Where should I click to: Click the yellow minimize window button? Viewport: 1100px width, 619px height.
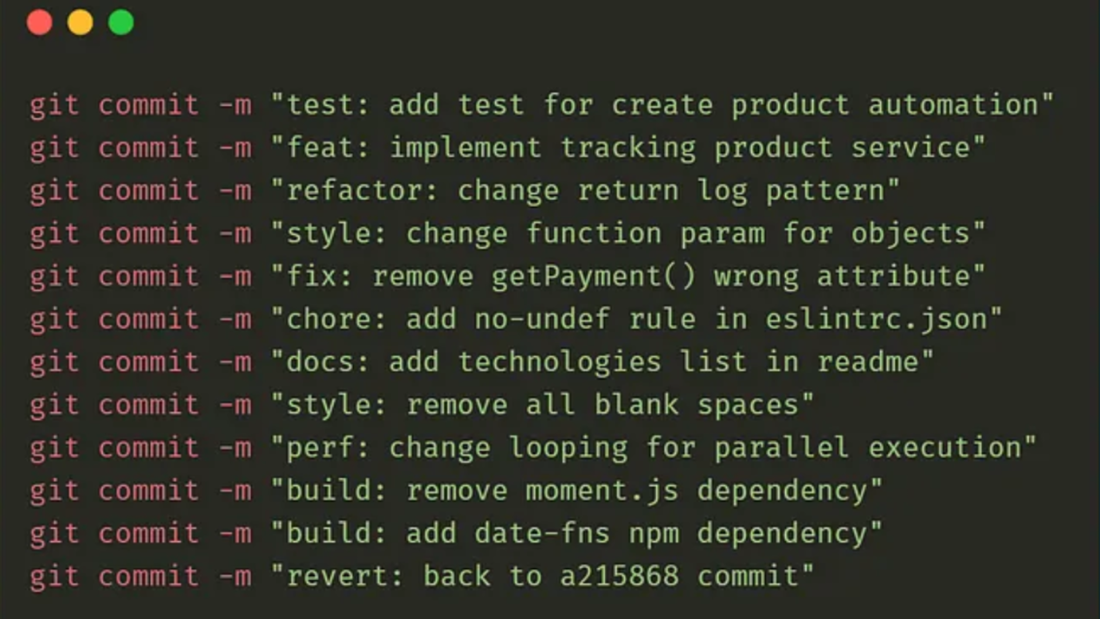pyautogui.click(x=80, y=22)
